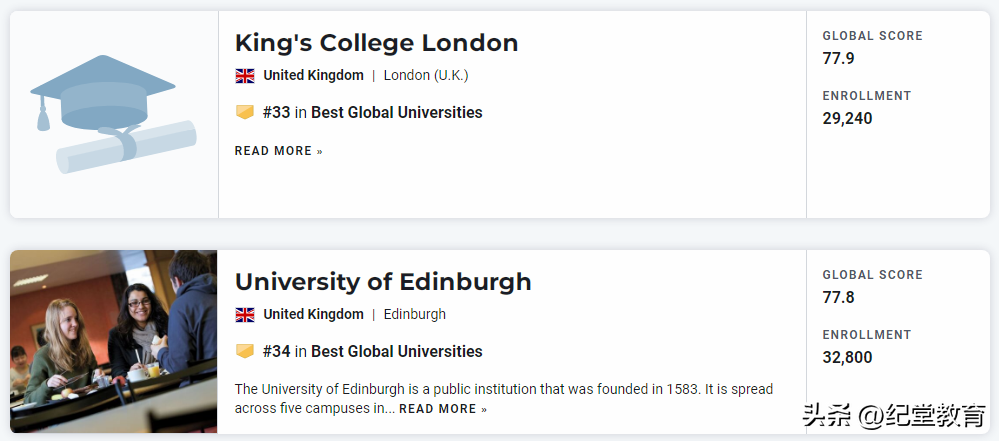Click Enrollment 32,800 figure
The image size is (999, 441).
[x=847, y=357]
